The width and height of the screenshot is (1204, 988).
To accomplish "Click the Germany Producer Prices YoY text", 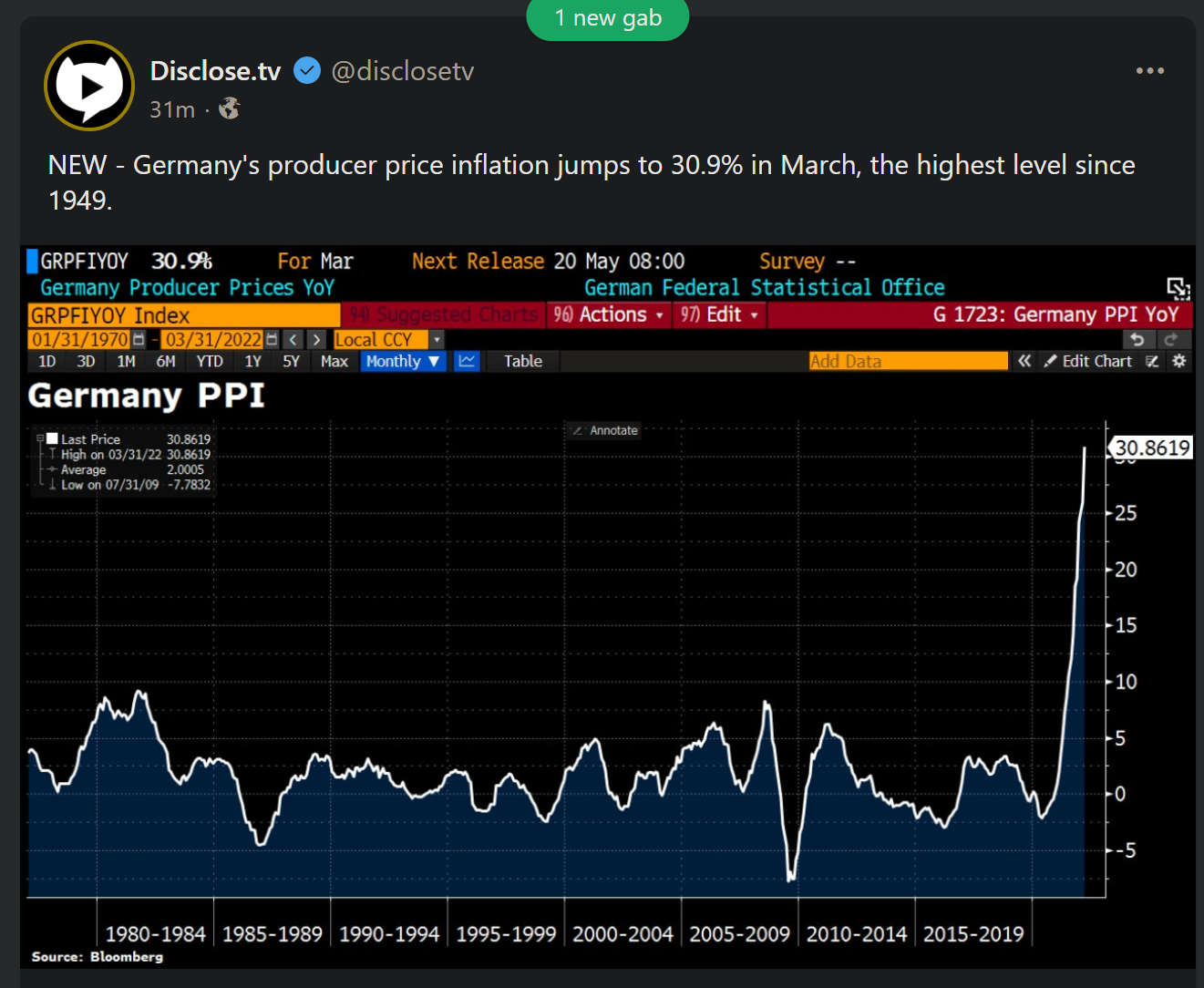I will (188, 288).
